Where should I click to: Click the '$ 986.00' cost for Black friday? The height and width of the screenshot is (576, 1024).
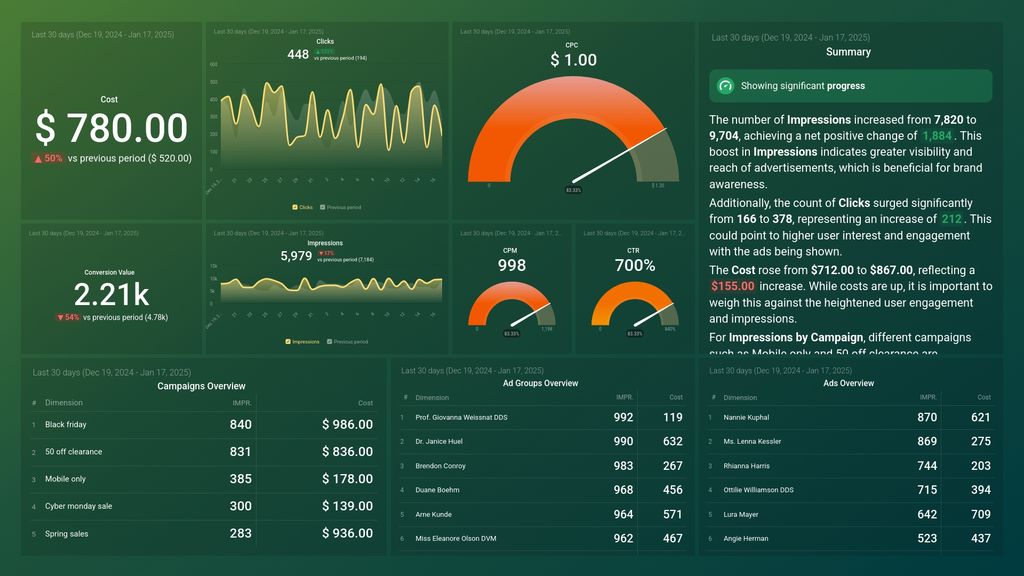[347, 424]
